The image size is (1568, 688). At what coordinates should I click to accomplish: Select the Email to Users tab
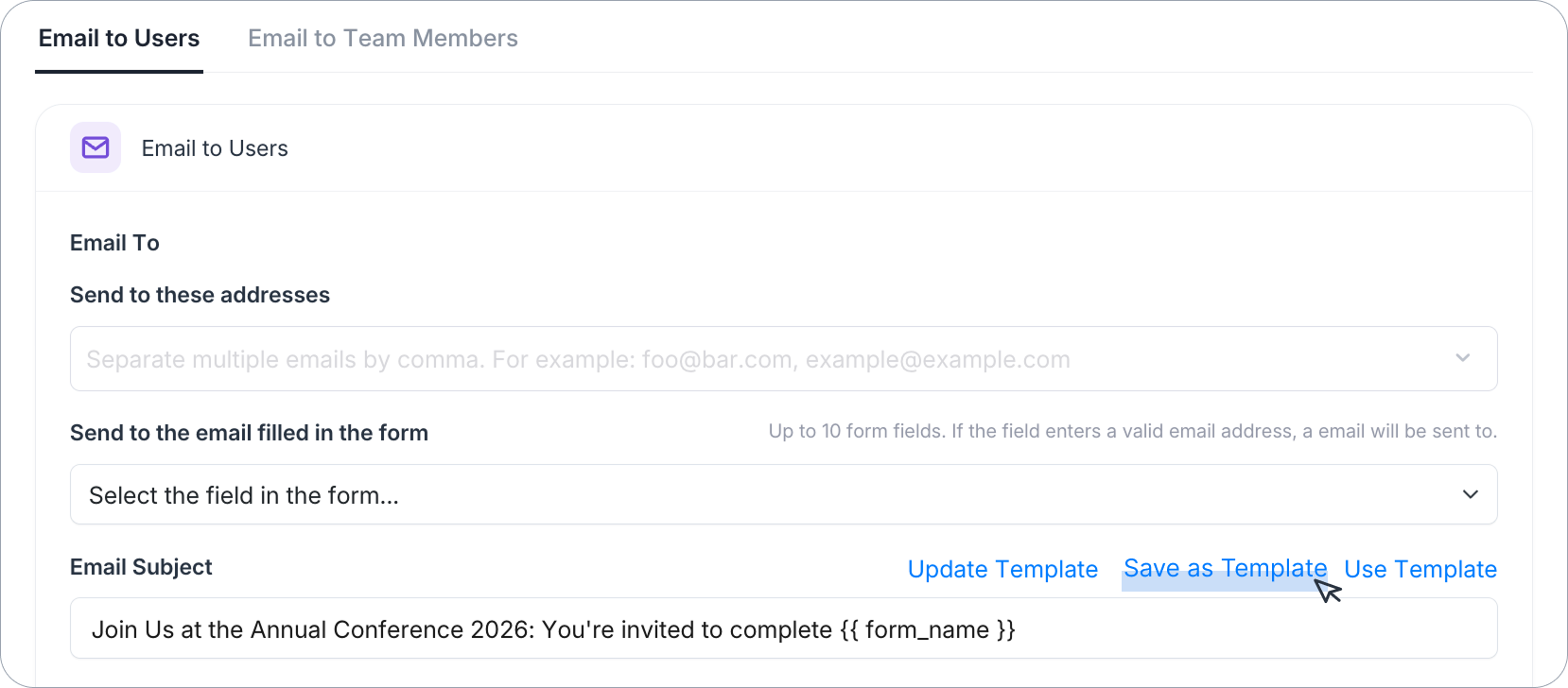coord(119,38)
